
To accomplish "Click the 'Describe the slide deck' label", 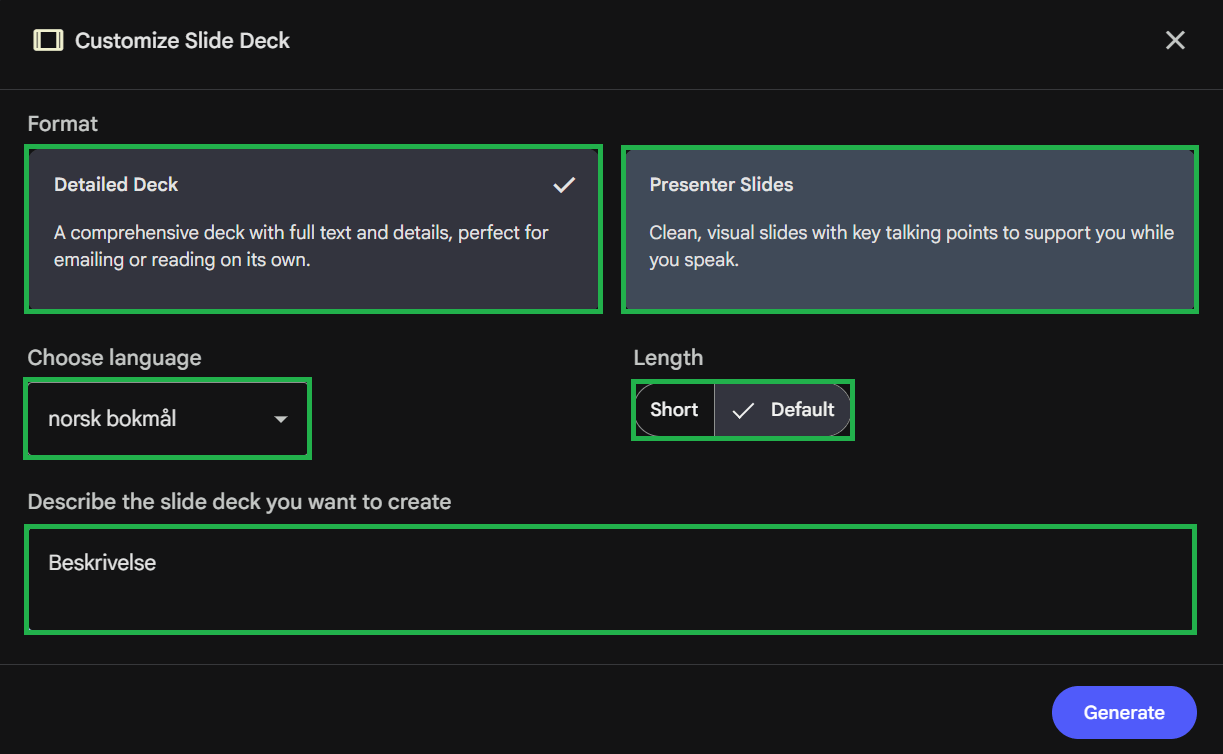I will coord(239,502).
